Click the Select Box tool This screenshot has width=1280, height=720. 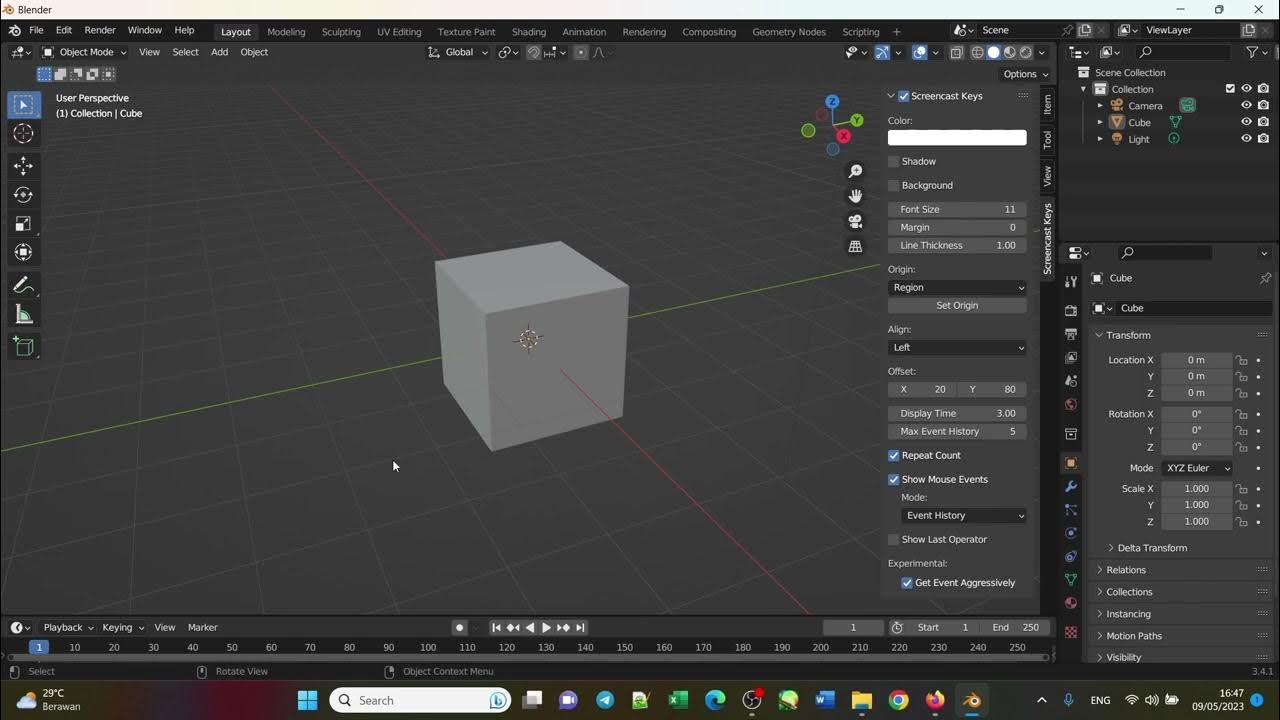(24, 104)
